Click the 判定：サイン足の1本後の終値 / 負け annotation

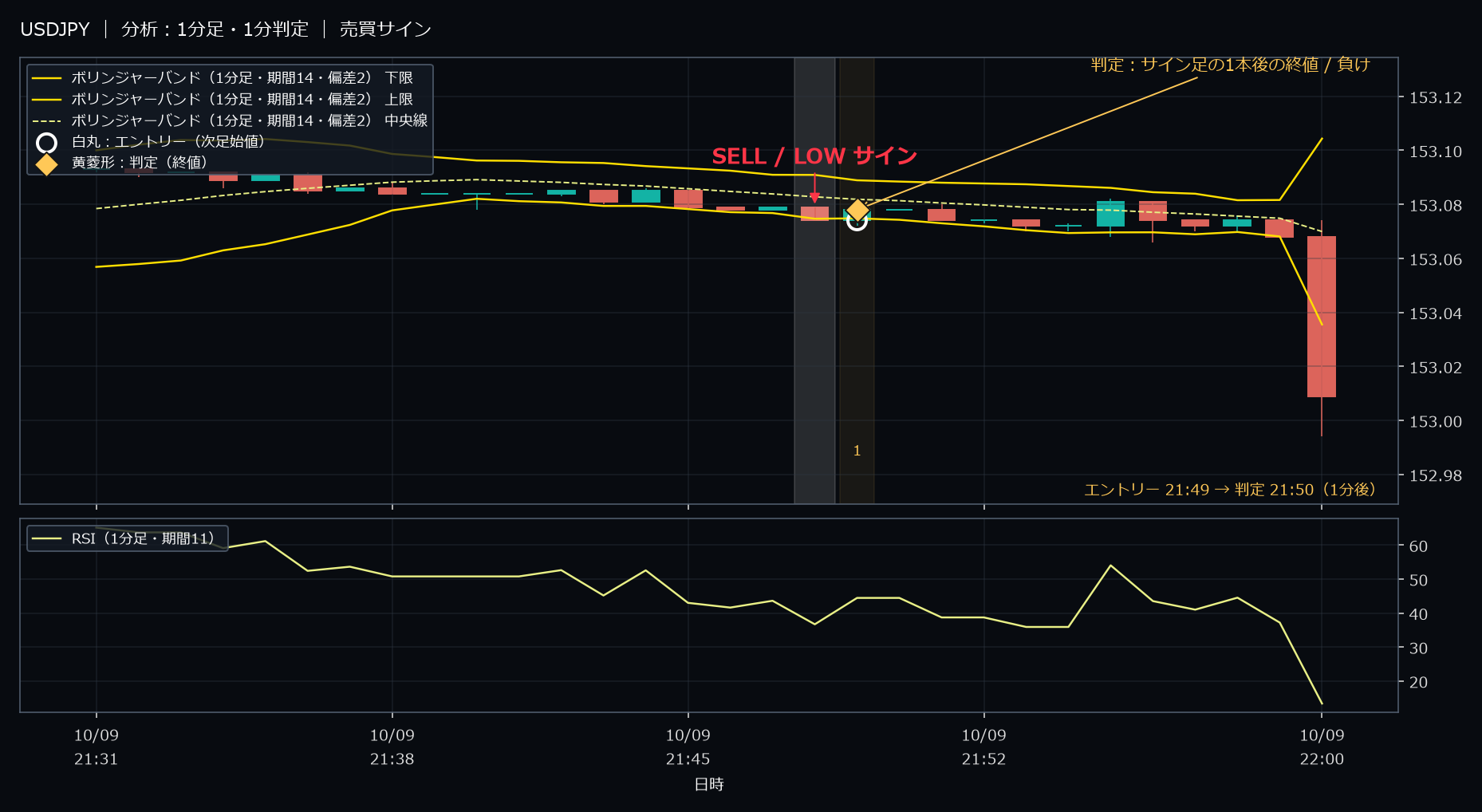[1230, 65]
